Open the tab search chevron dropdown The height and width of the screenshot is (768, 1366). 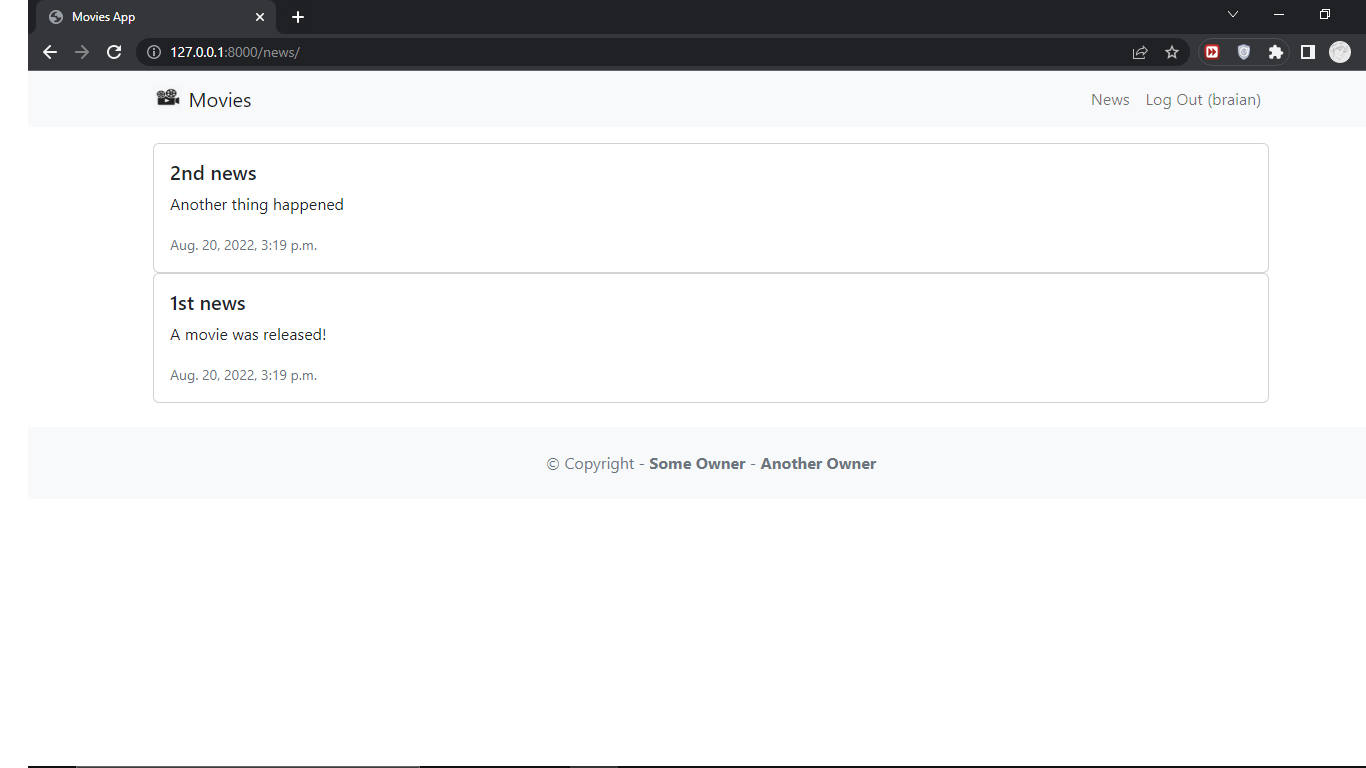tap(1232, 14)
